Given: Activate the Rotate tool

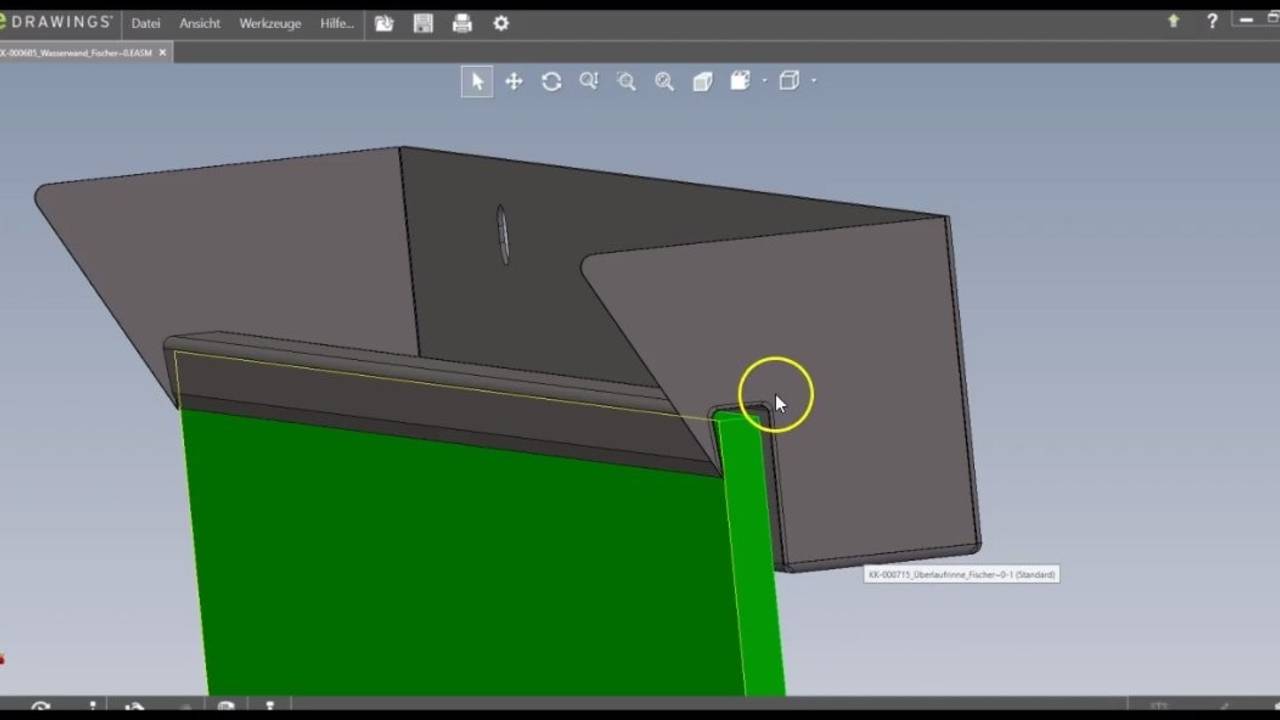Looking at the screenshot, I should tap(551, 81).
